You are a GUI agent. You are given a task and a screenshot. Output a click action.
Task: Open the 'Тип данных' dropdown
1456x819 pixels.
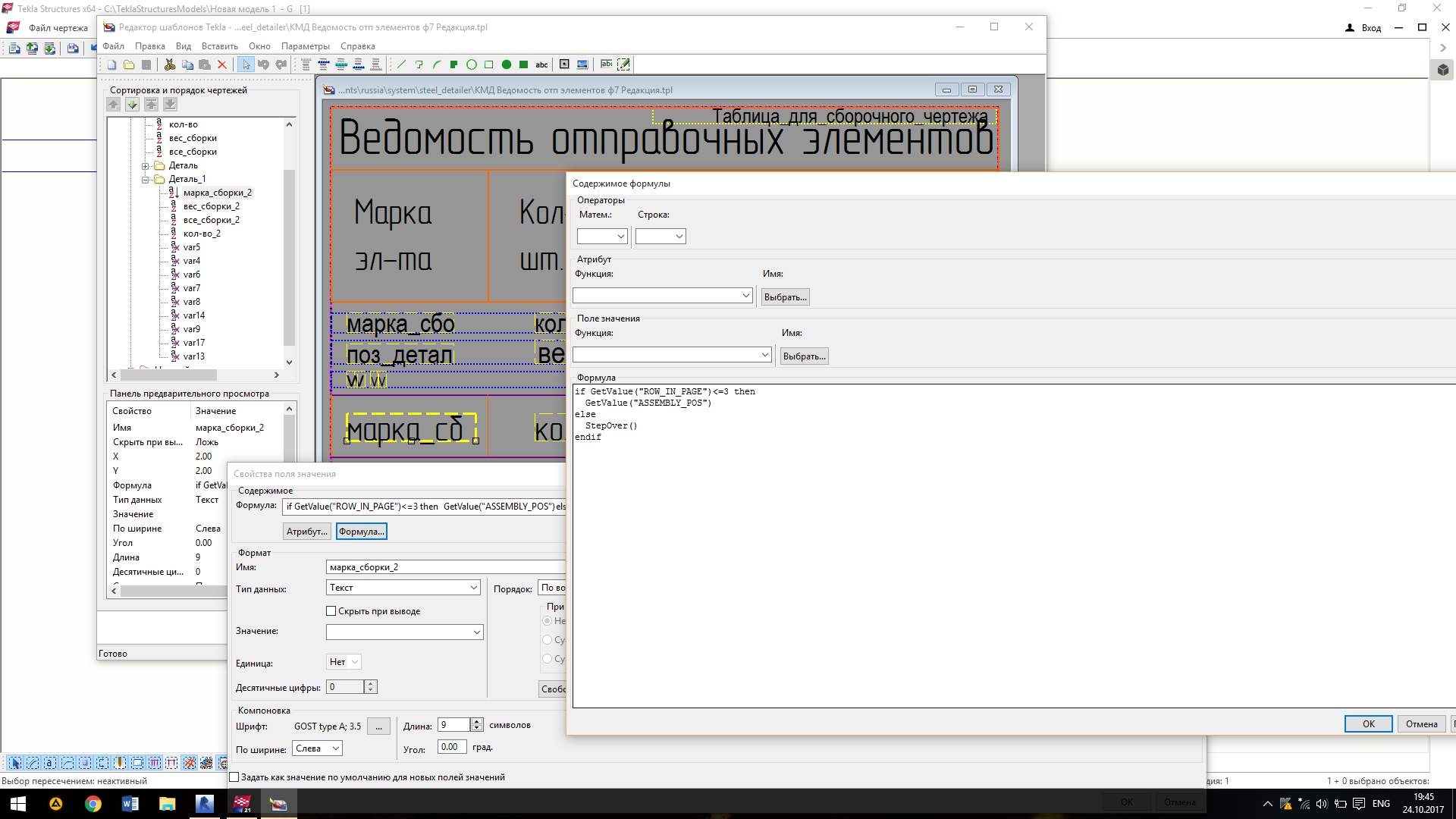pyautogui.click(x=403, y=588)
